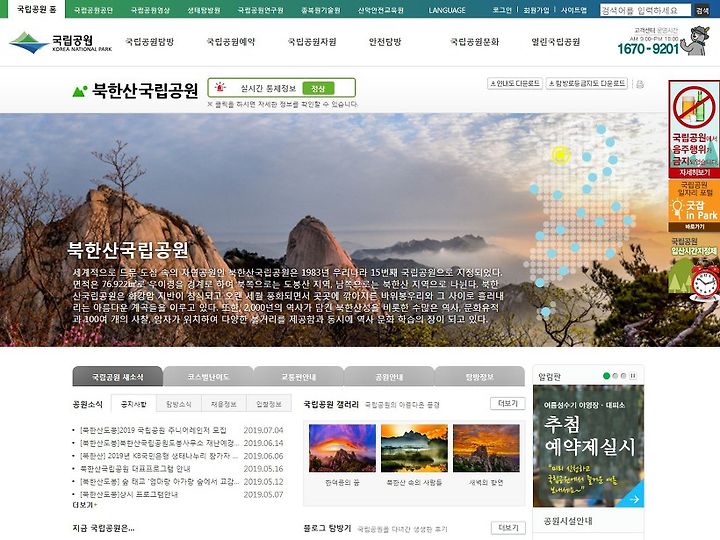Click the 공원시설안내 heading
This screenshot has height=540, width=720.
(x=568, y=521)
